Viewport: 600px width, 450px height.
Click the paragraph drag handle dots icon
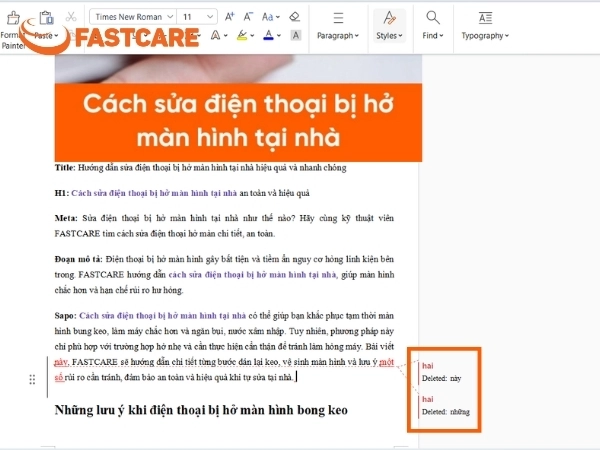click(32, 379)
